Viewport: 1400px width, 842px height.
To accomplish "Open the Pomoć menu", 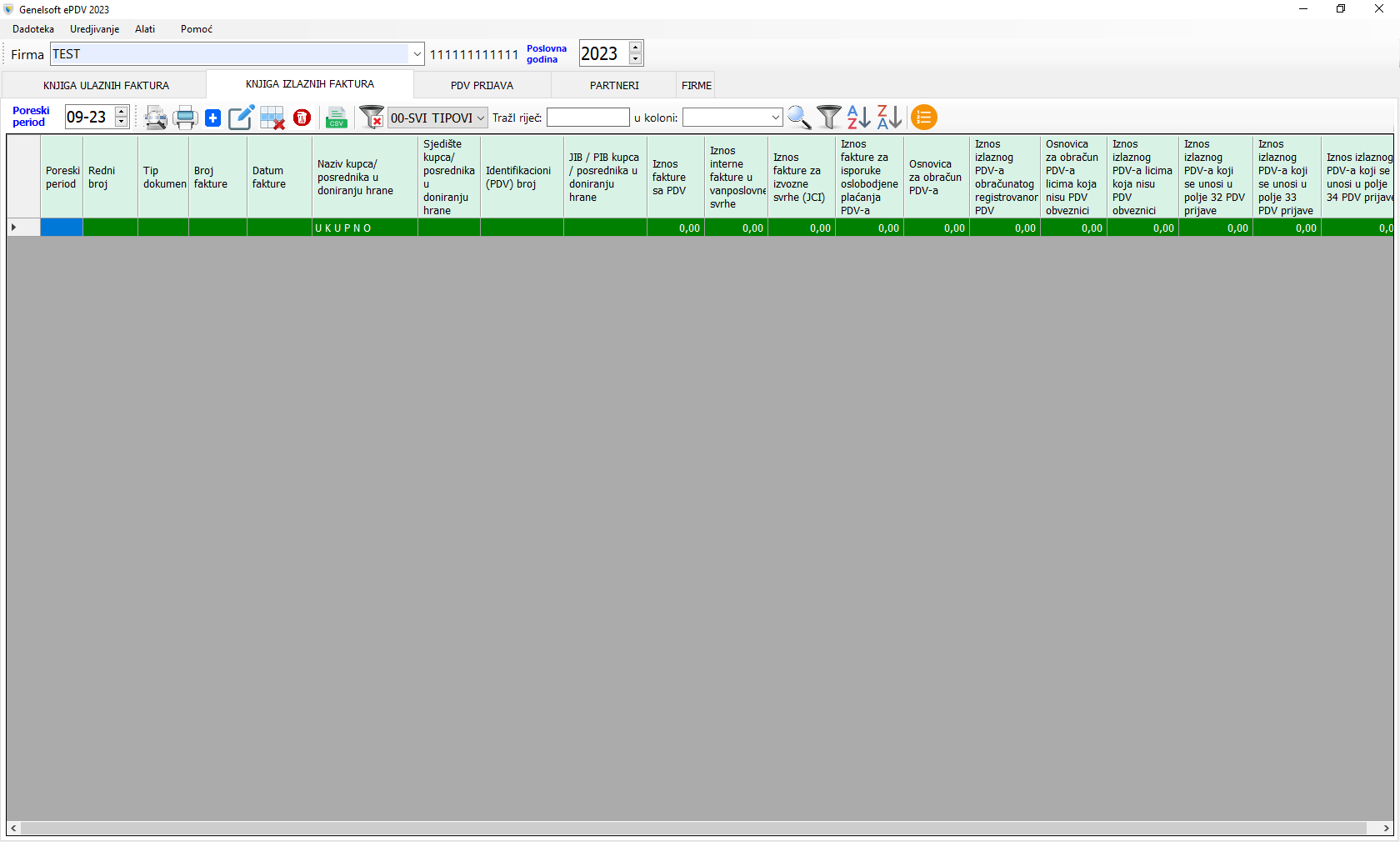I will tap(197, 29).
